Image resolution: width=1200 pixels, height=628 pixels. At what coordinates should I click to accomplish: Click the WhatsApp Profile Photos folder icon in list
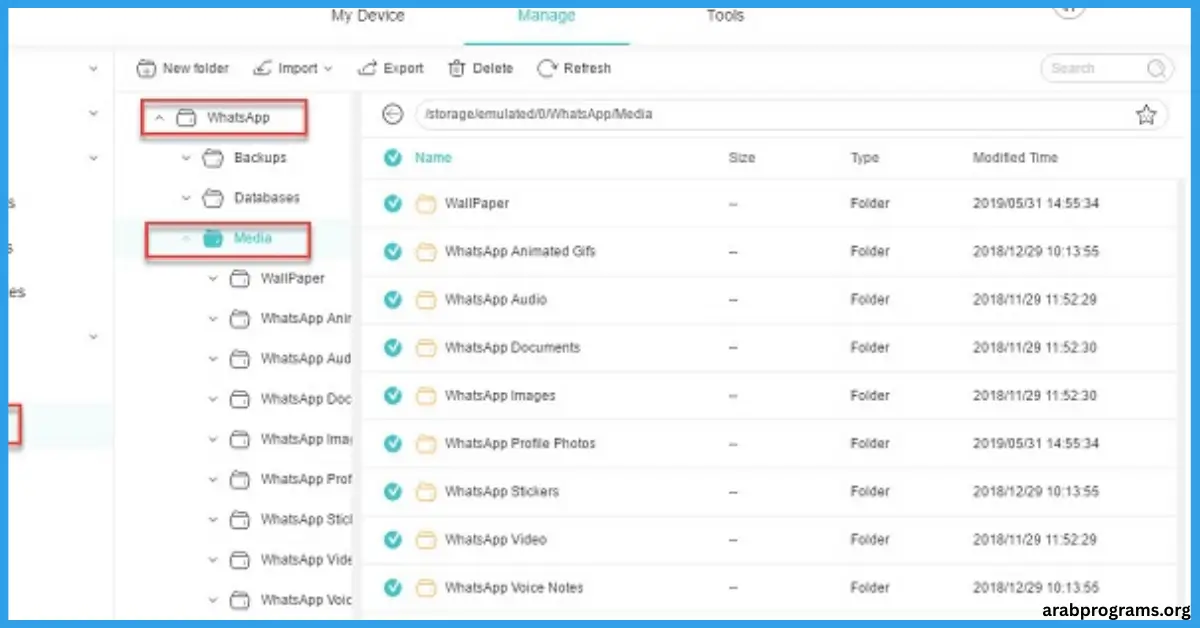[426, 444]
